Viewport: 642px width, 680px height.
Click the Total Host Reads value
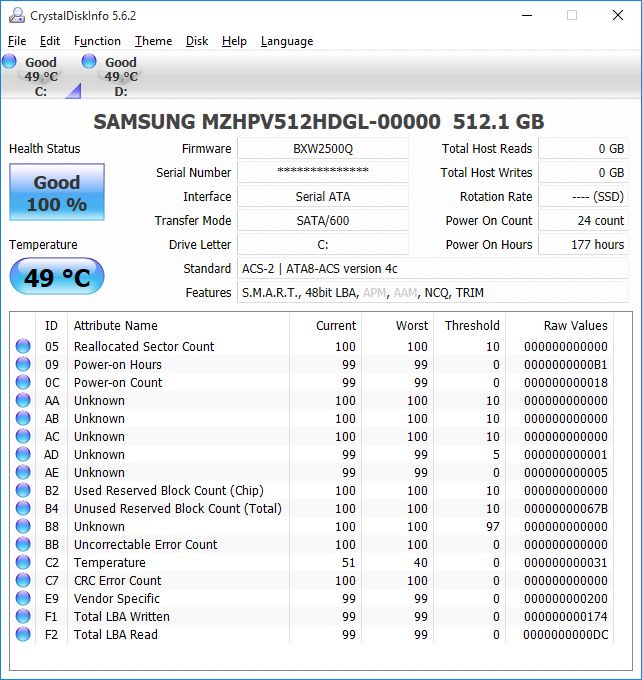[583, 149]
